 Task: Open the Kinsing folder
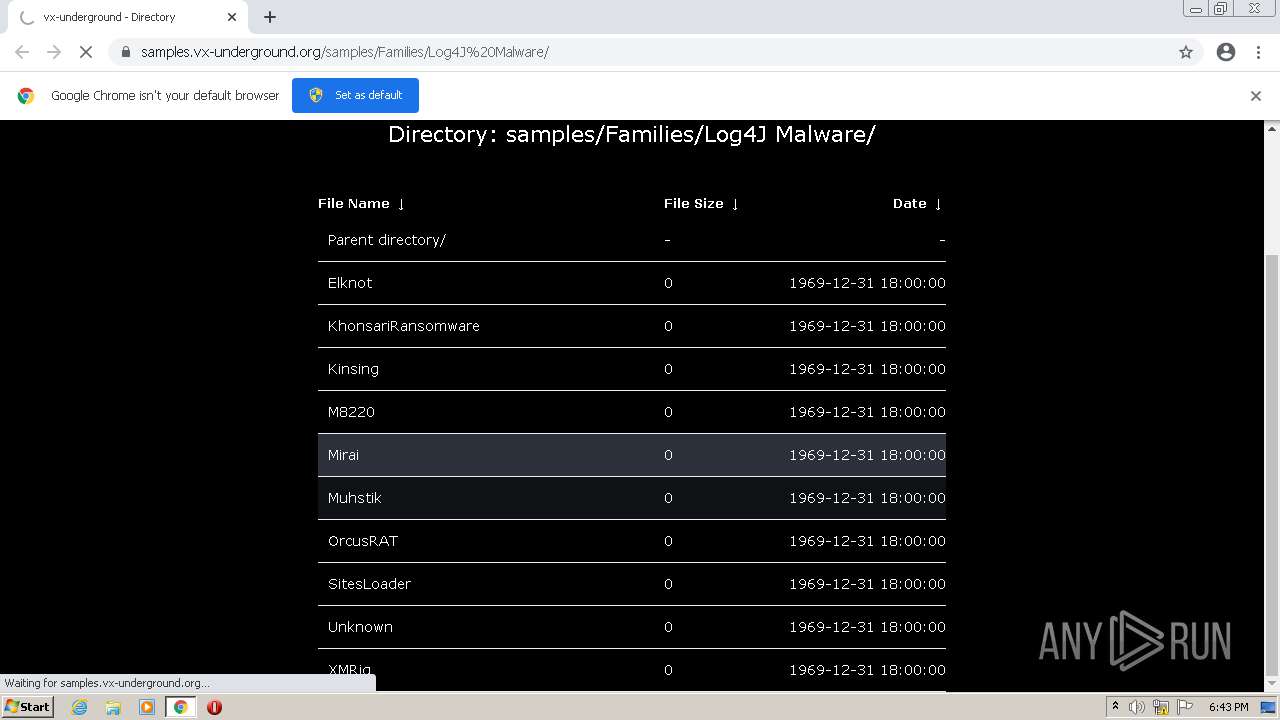[x=353, y=369]
